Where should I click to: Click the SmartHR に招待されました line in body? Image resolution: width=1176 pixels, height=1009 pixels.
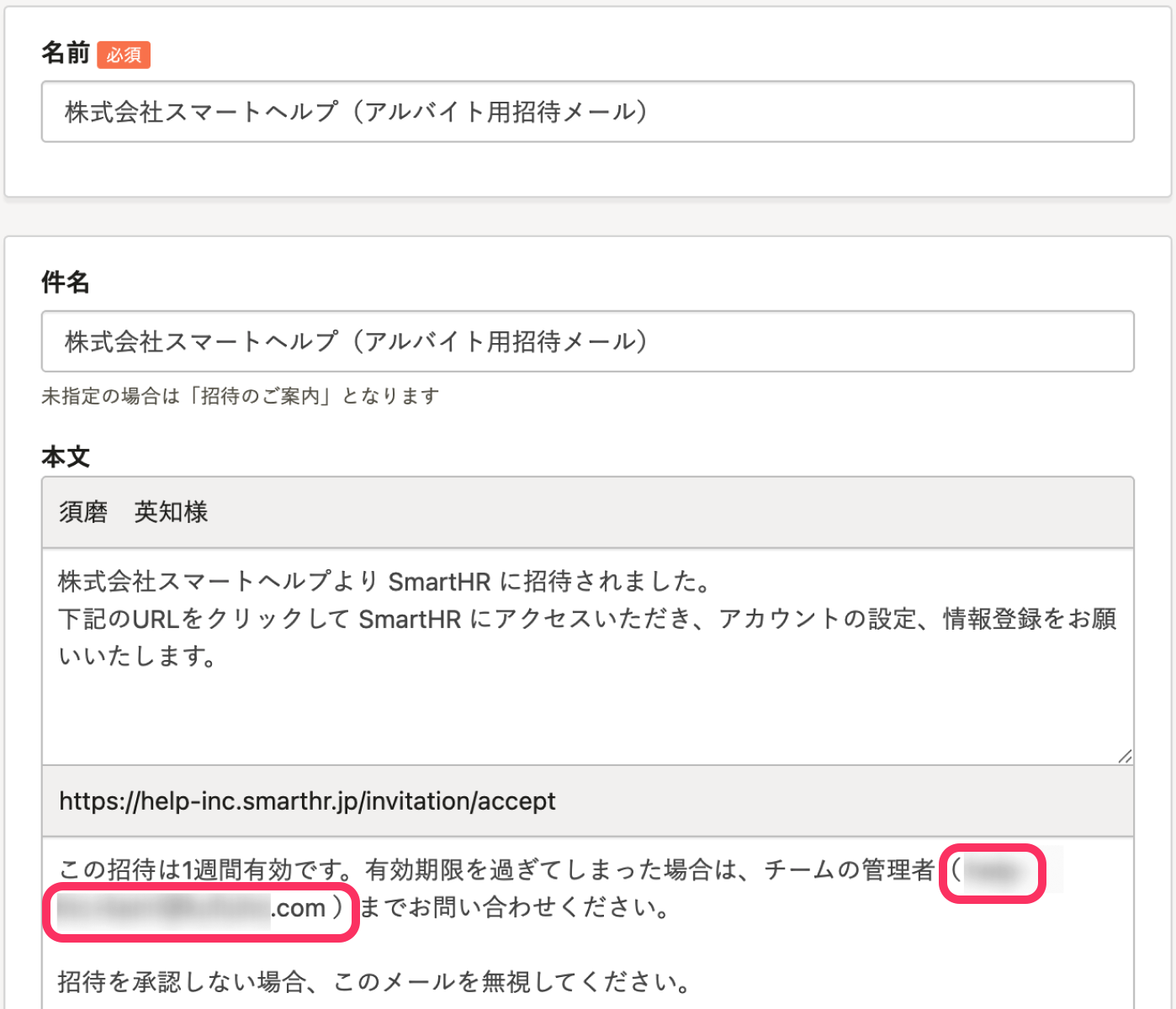pos(384,581)
